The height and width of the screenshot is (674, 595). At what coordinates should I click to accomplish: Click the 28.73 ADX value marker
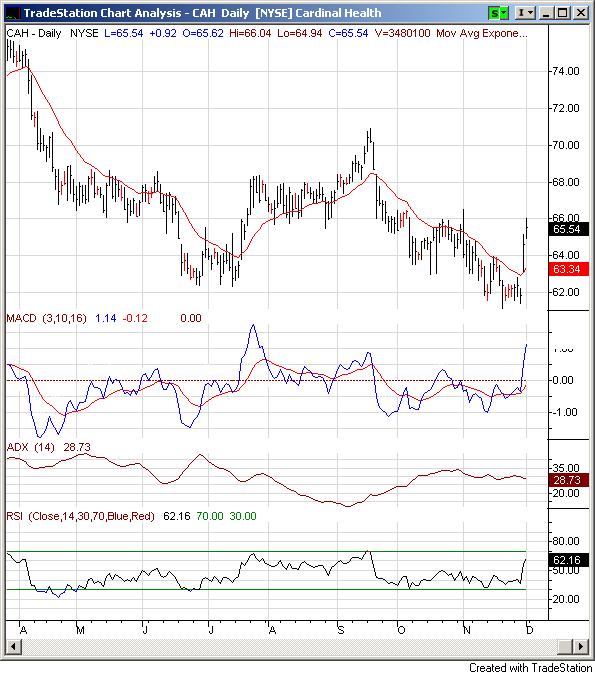pos(568,480)
